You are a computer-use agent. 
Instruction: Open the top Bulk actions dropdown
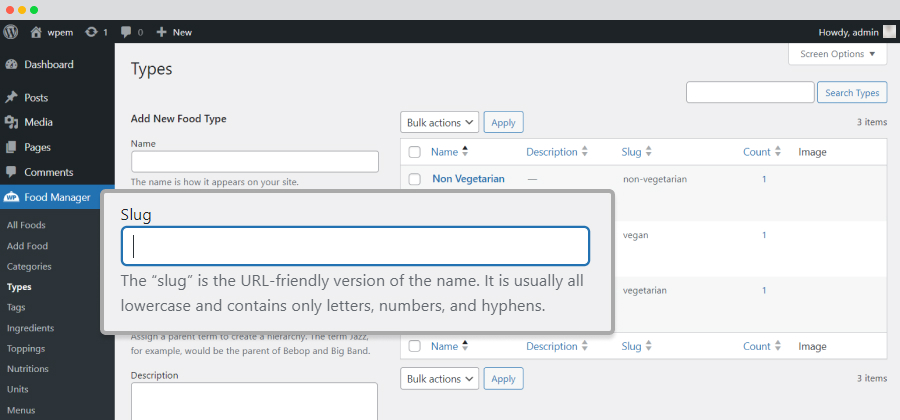pos(440,122)
